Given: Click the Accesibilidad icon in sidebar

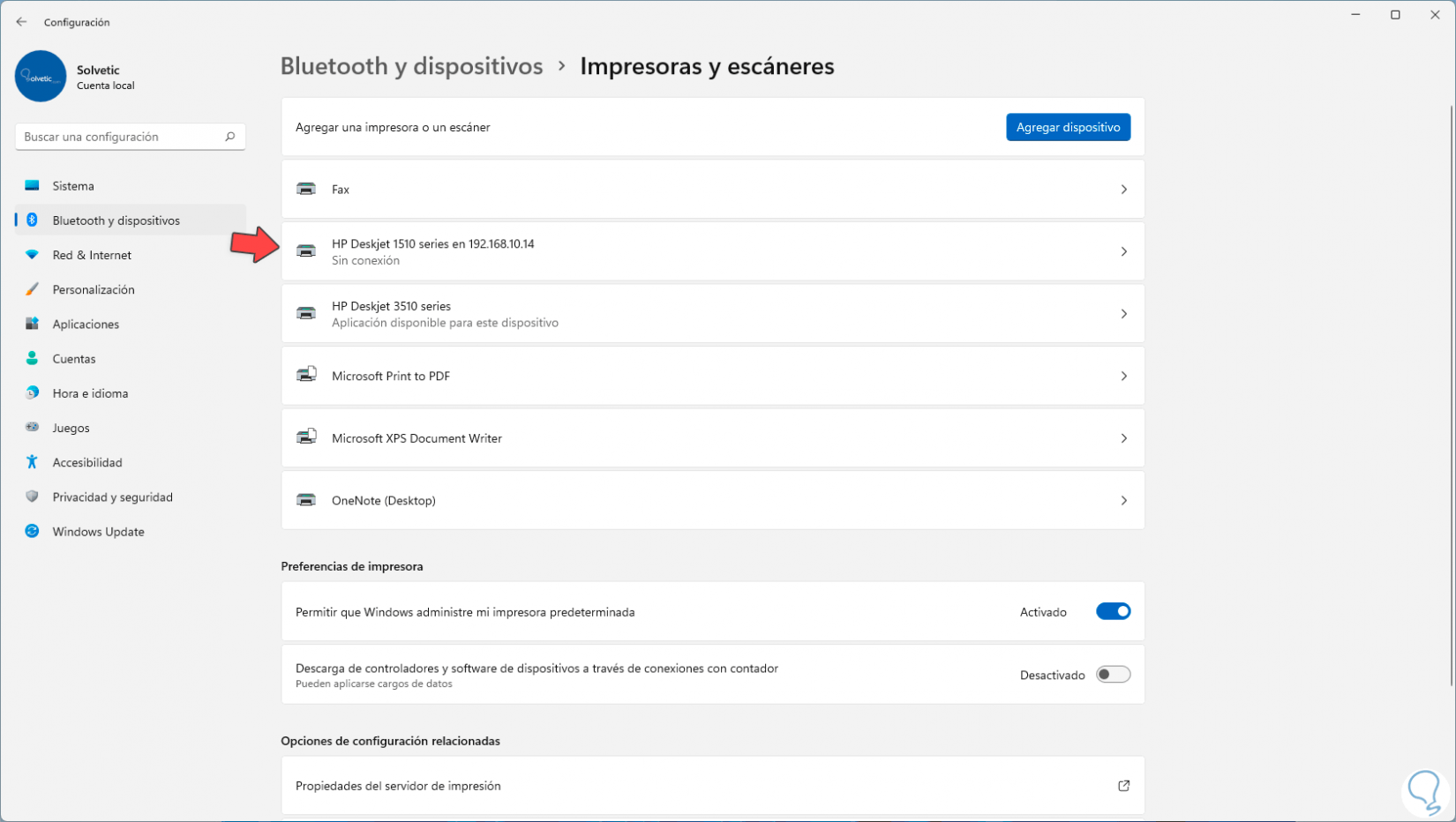Looking at the screenshot, I should (33, 462).
